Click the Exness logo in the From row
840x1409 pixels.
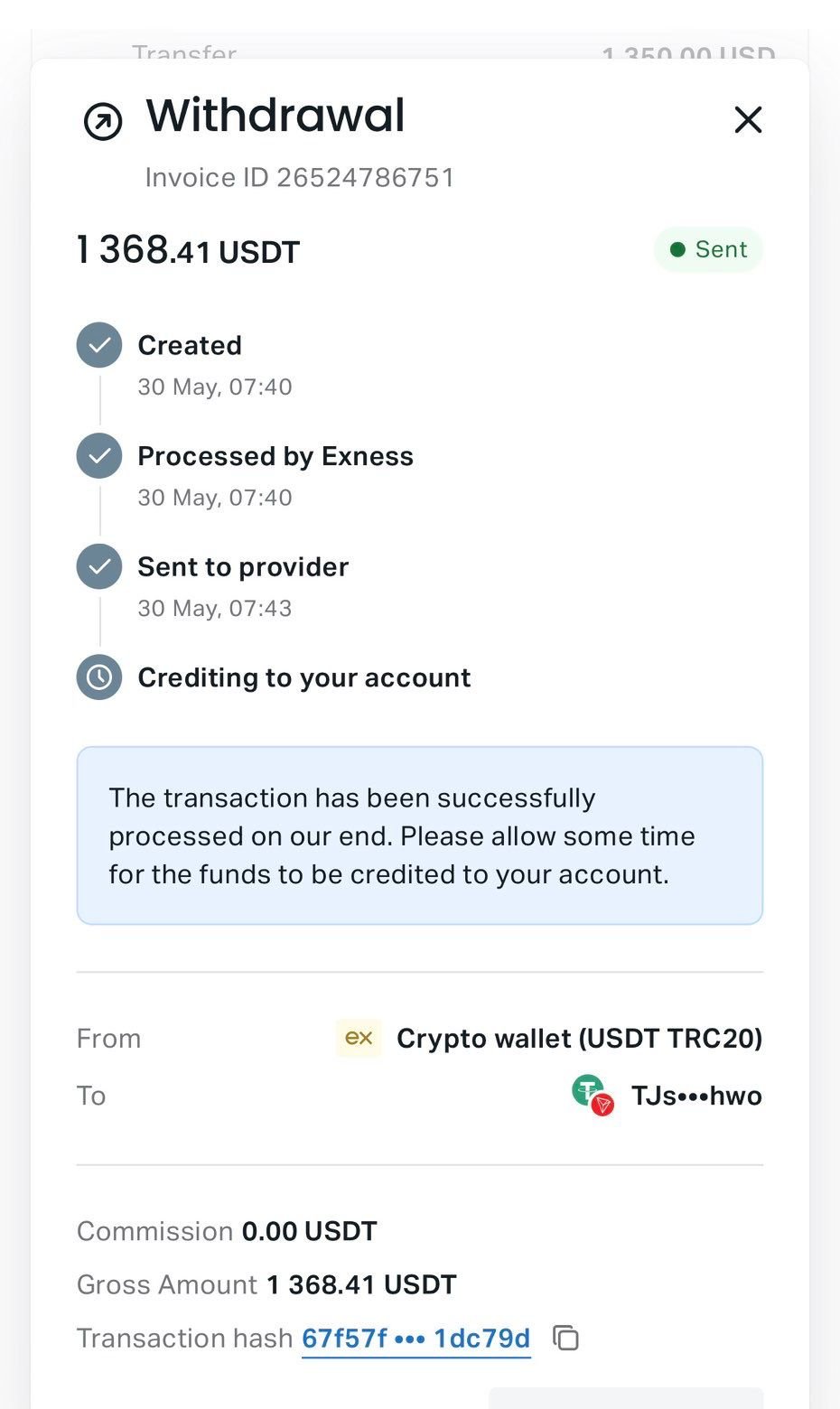click(359, 1038)
